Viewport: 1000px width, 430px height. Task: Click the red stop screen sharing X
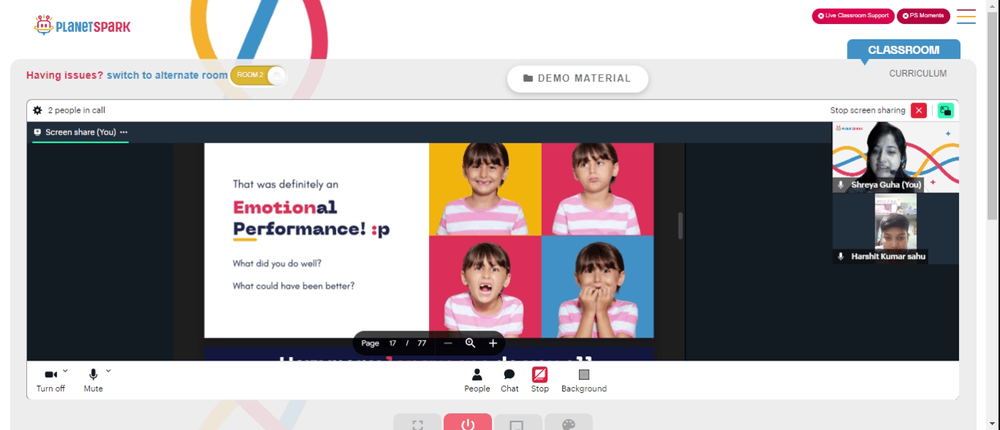(x=918, y=110)
